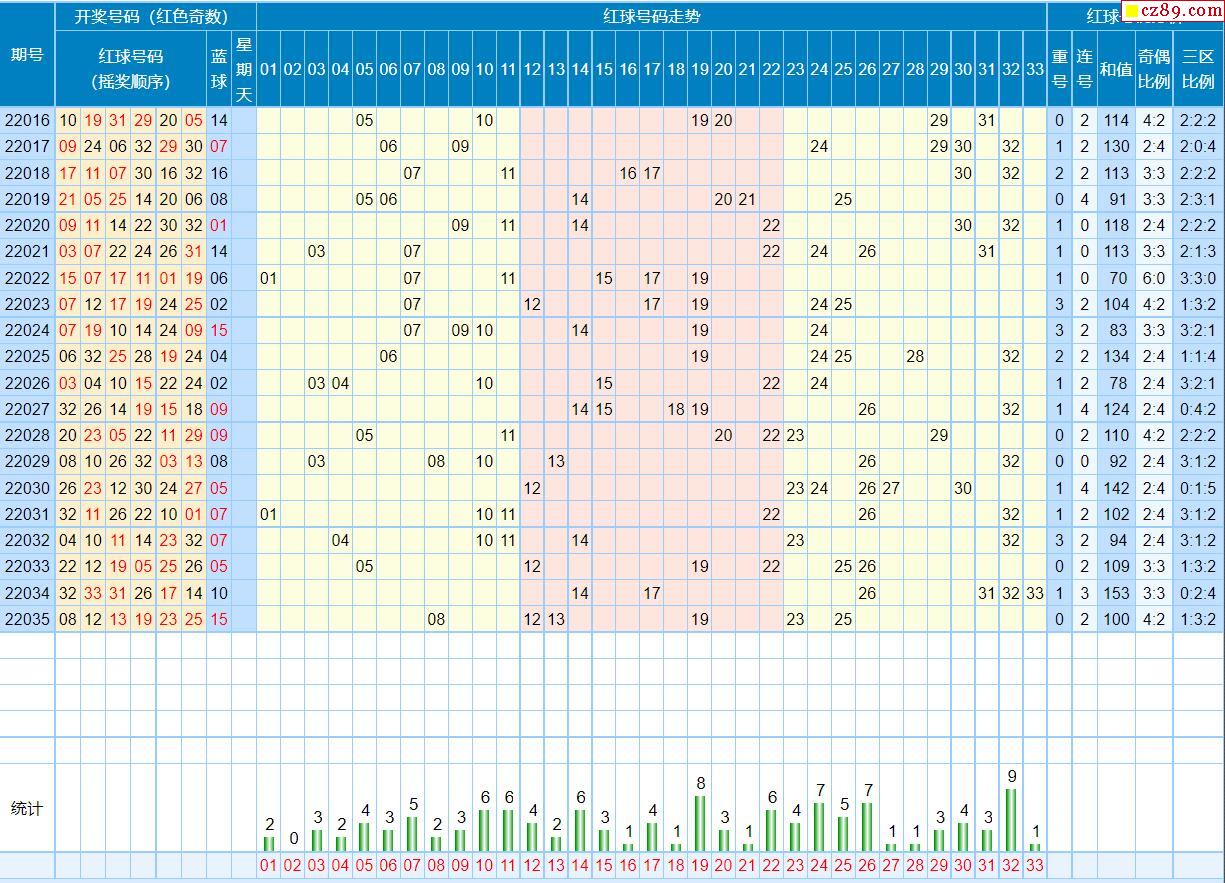The height and width of the screenshot is (883, 1225).
Task: Select the 期号 column header
Action: click(27, 55)
